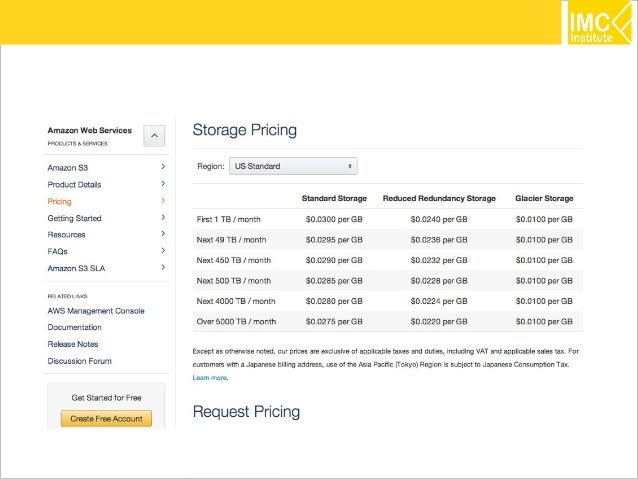Click the Get Started for Free text

[x=107, y=398]
